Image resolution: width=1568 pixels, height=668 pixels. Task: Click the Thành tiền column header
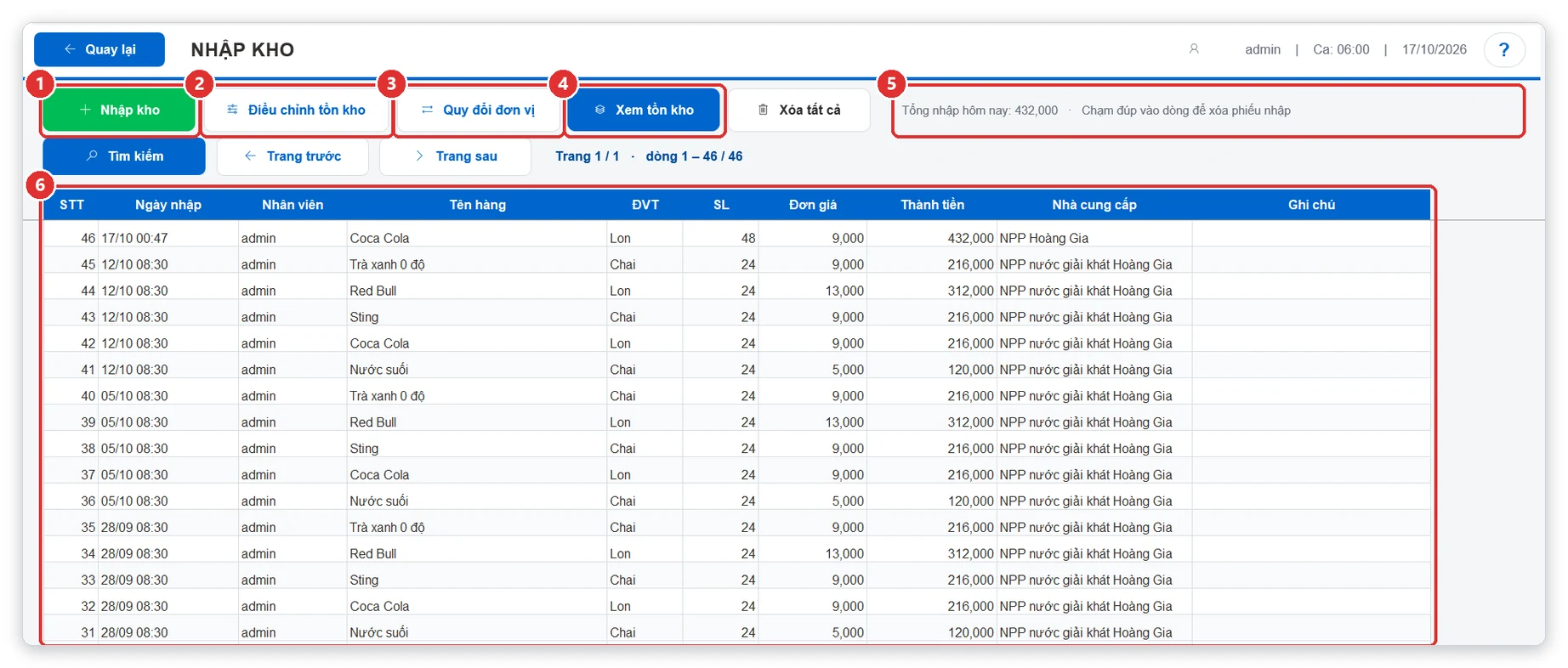click(933, 205)
